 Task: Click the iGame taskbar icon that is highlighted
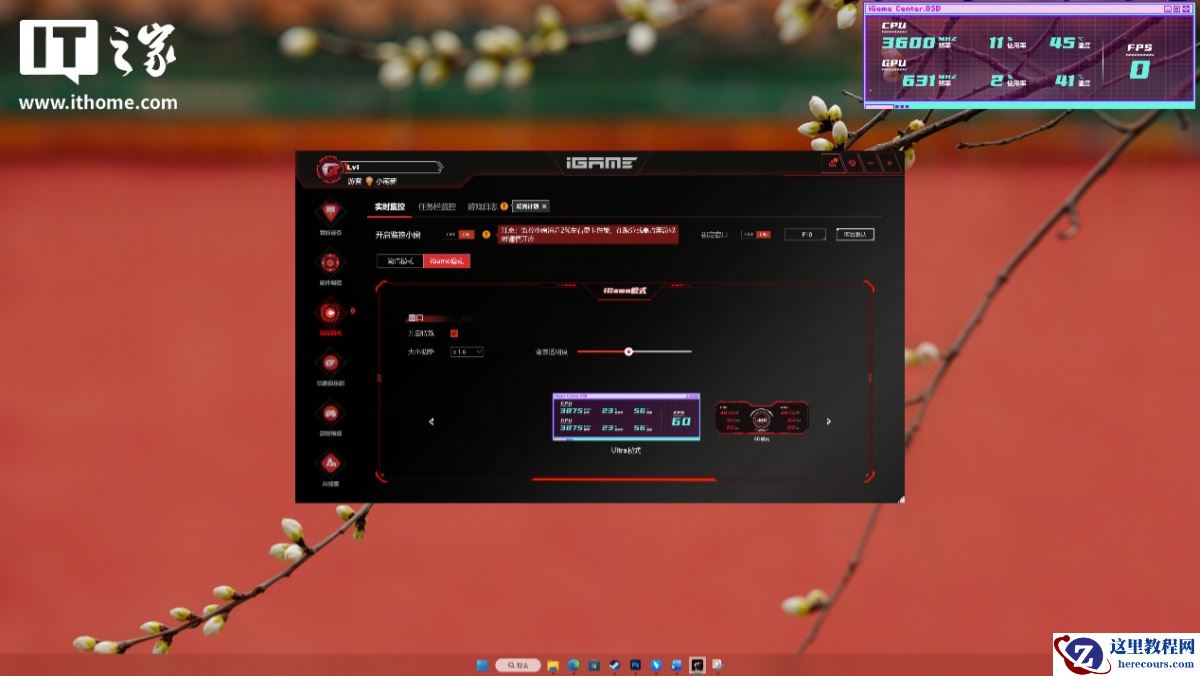697,665
